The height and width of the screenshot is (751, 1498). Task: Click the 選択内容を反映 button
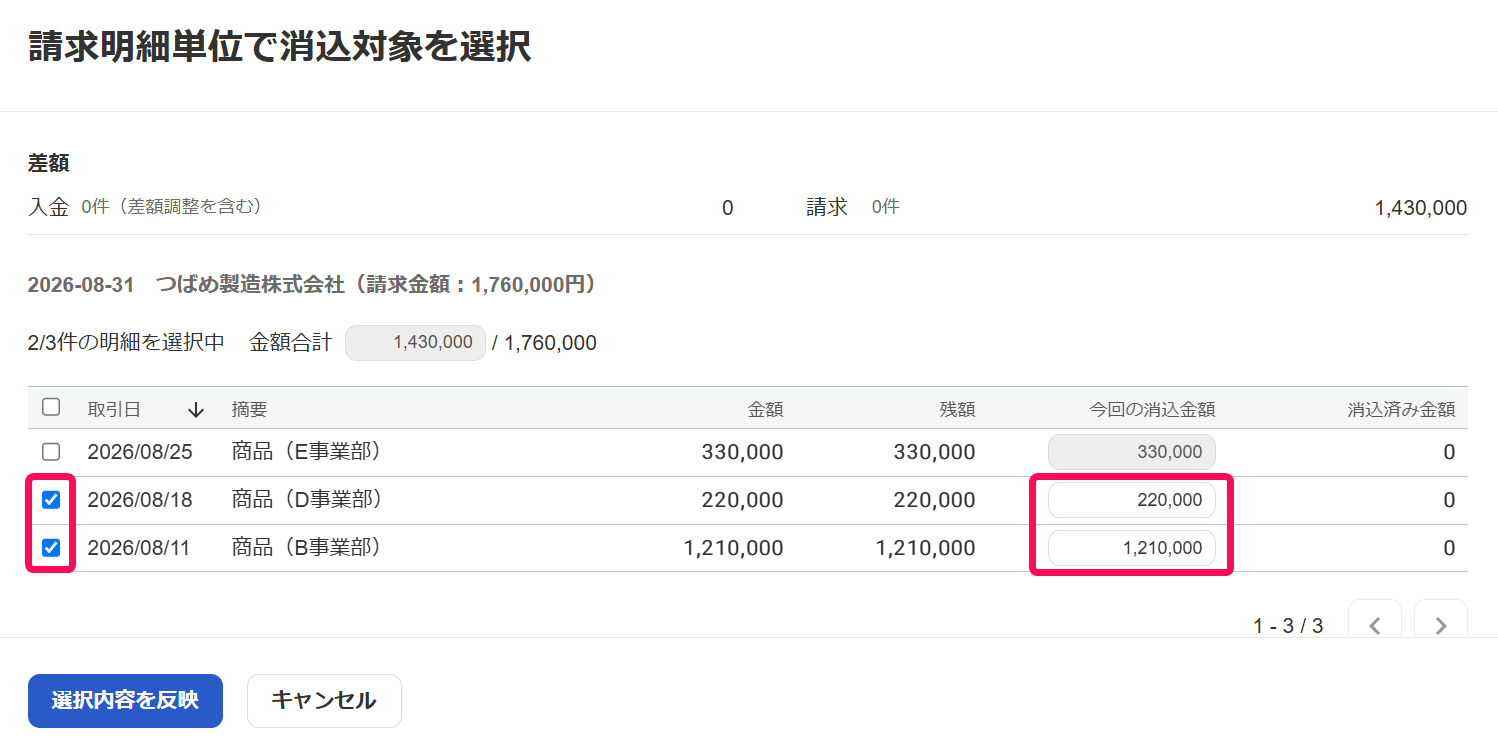pyautogui.click(x=125, y=701)
